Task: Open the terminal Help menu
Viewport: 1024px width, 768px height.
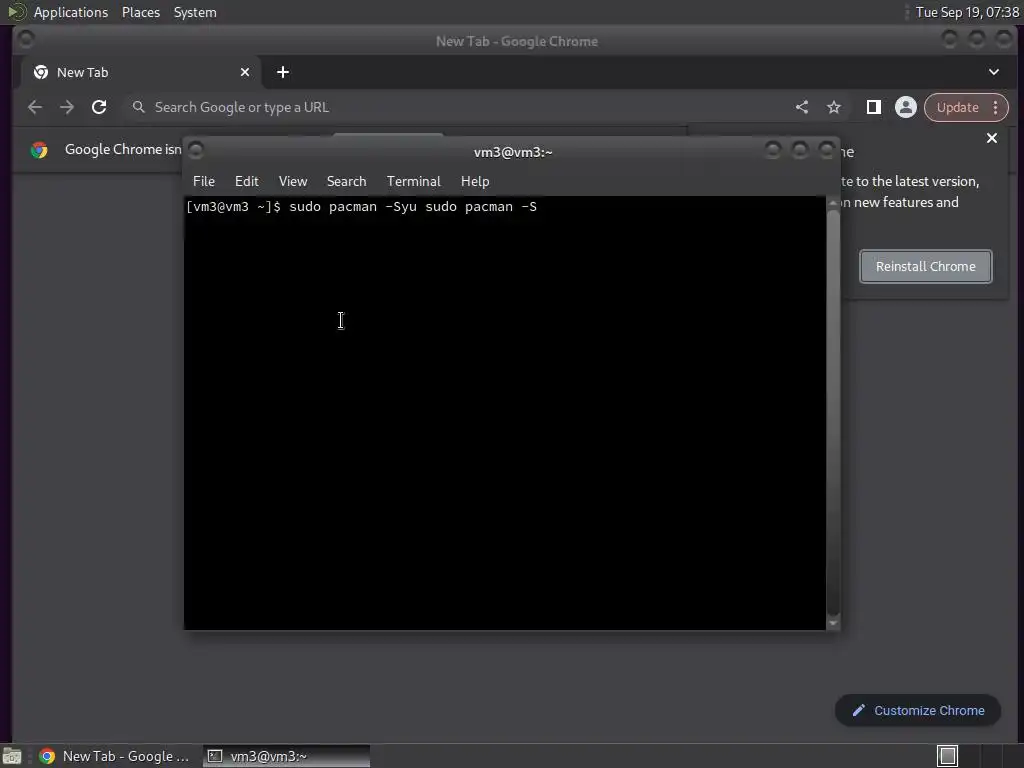Action: click(475, 181)
